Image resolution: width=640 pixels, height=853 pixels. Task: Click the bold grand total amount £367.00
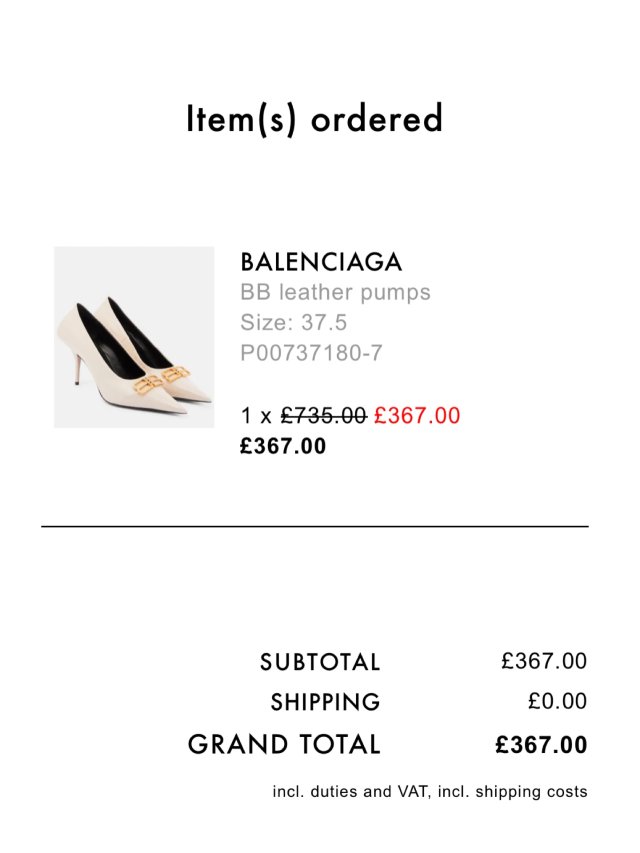[x=541, y=745]
